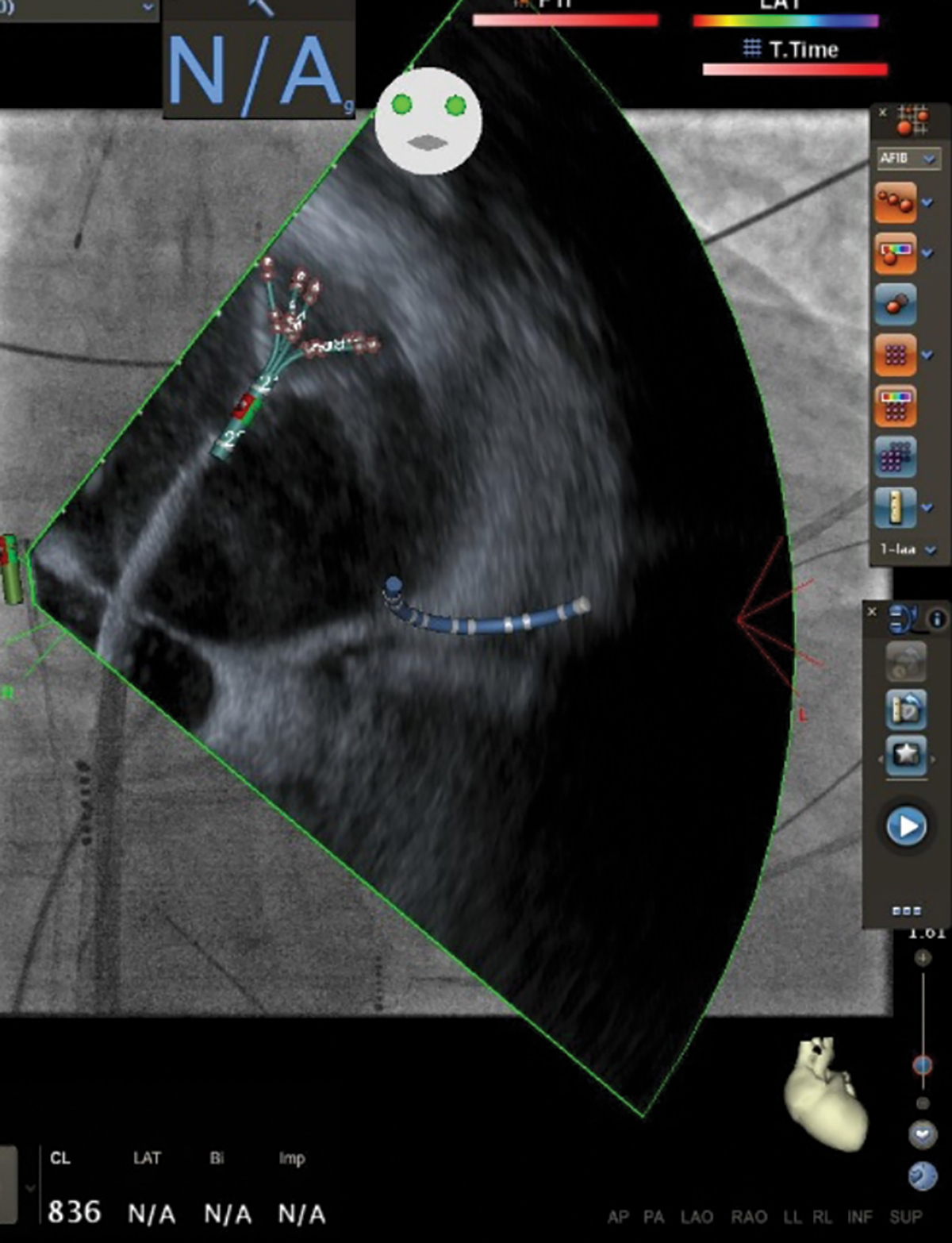Close the mapping tools panel
The height and width of the screenshot is (1243, 952).
tap(883, 112)
